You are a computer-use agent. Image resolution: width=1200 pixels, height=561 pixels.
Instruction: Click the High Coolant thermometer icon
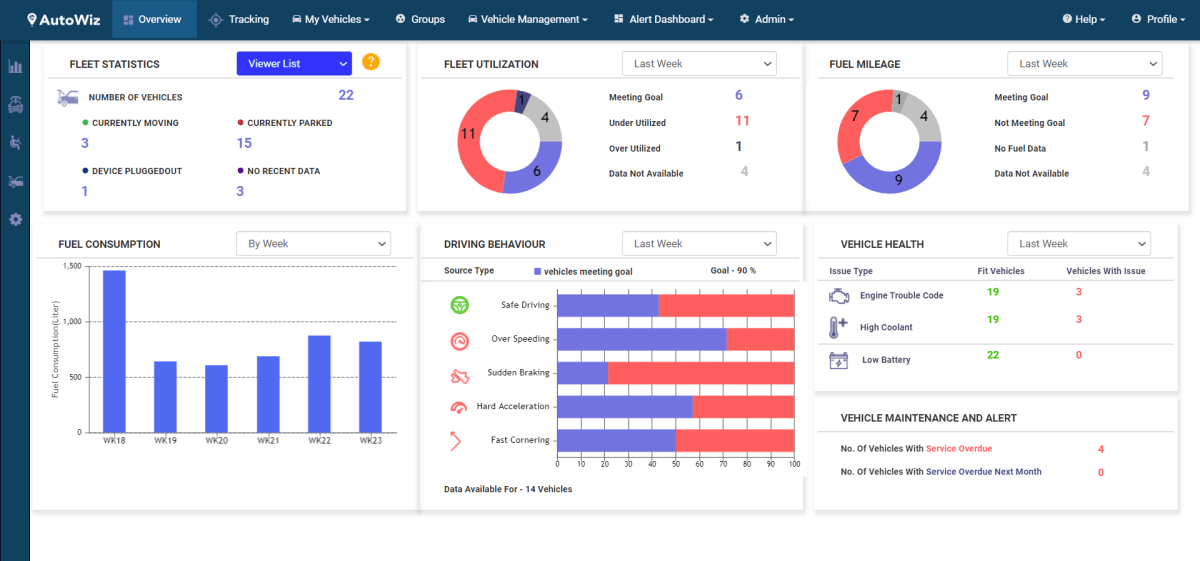[x=838, y=327]
